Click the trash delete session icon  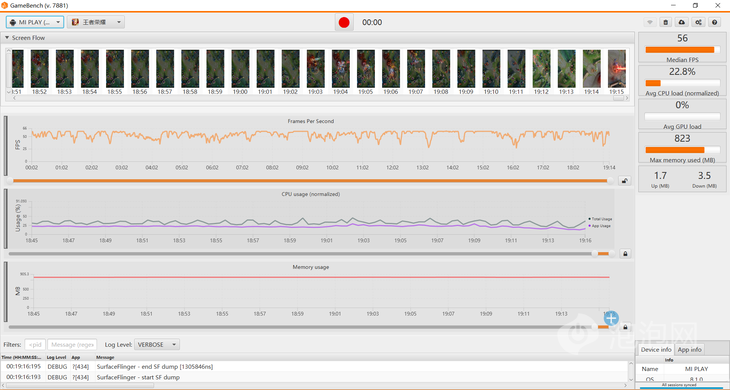(x=666, y=22)
